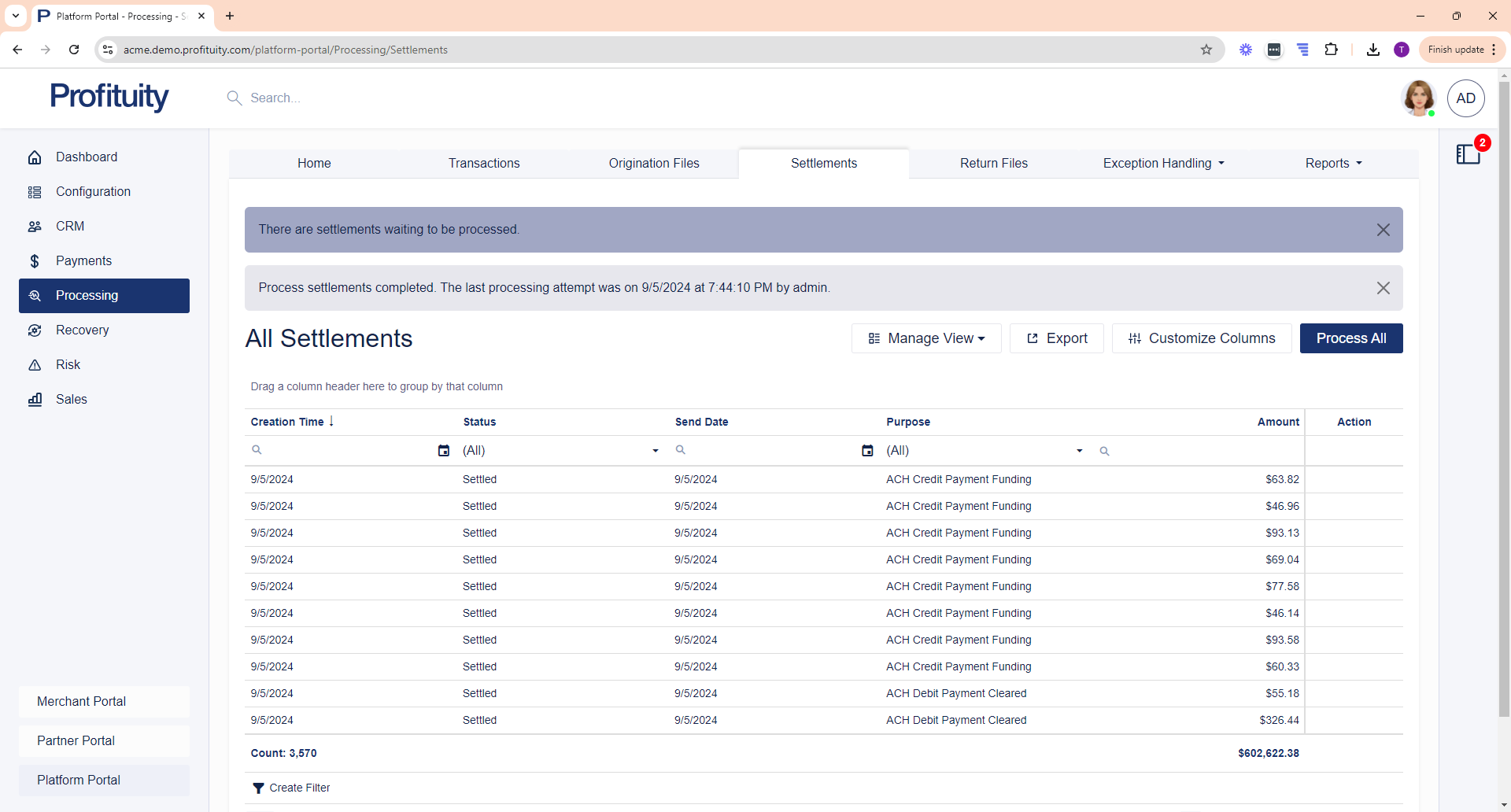Viewport: 1511px width, 812px height.
Task: Close the process settlements completed message
Action: pos(1383,288)
